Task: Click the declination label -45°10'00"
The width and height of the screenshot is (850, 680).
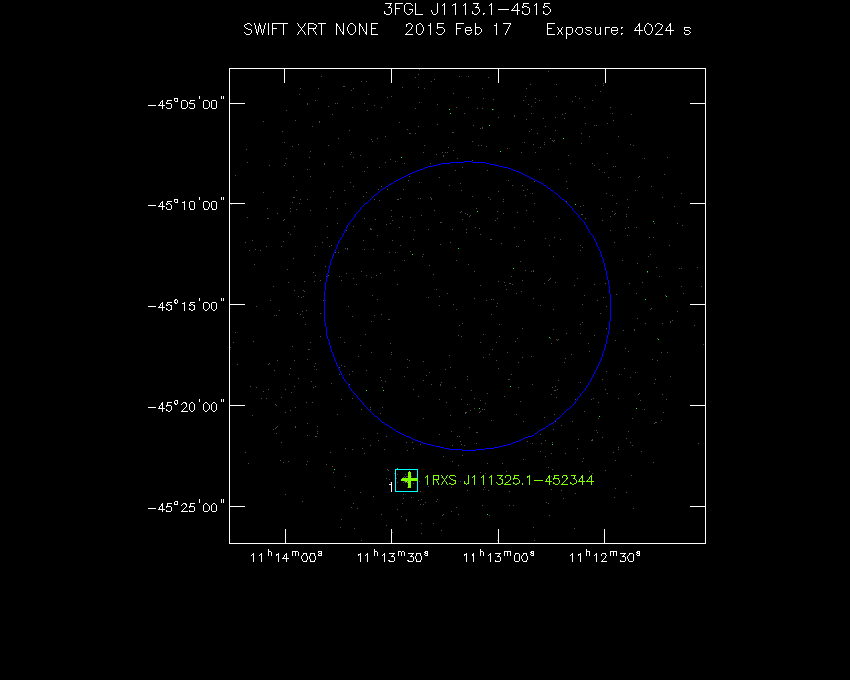Action: (x=186, y=205)
